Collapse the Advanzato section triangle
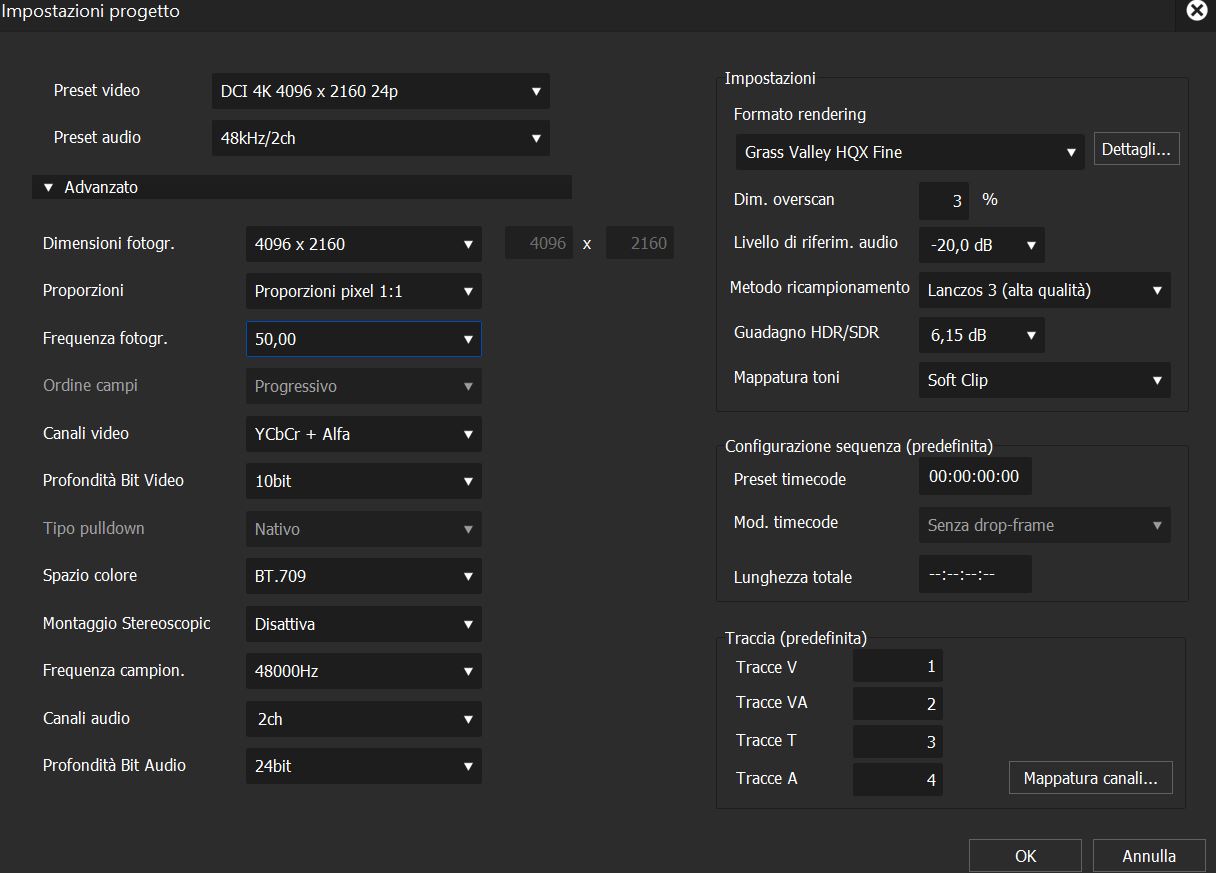 [x=48, y=188]
